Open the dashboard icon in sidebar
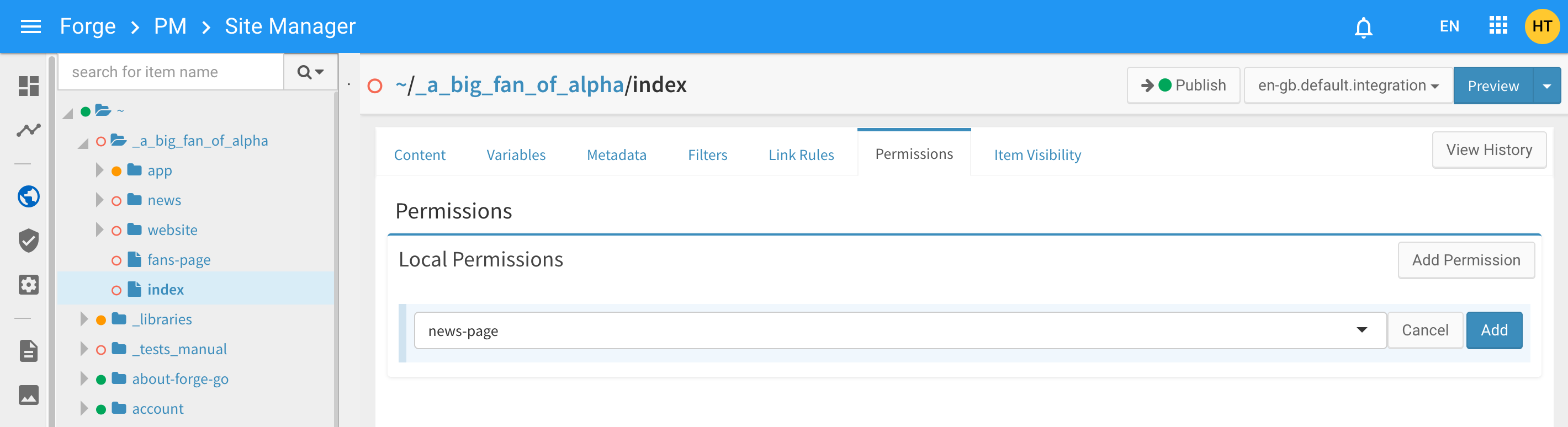Viewport: 1568px width, 427px height. (29, 86)
